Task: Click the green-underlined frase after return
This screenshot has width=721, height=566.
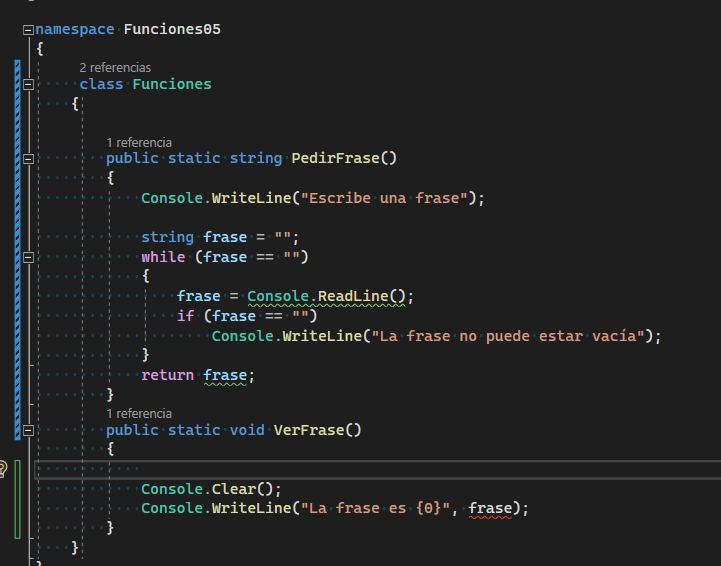Action: 225,376
